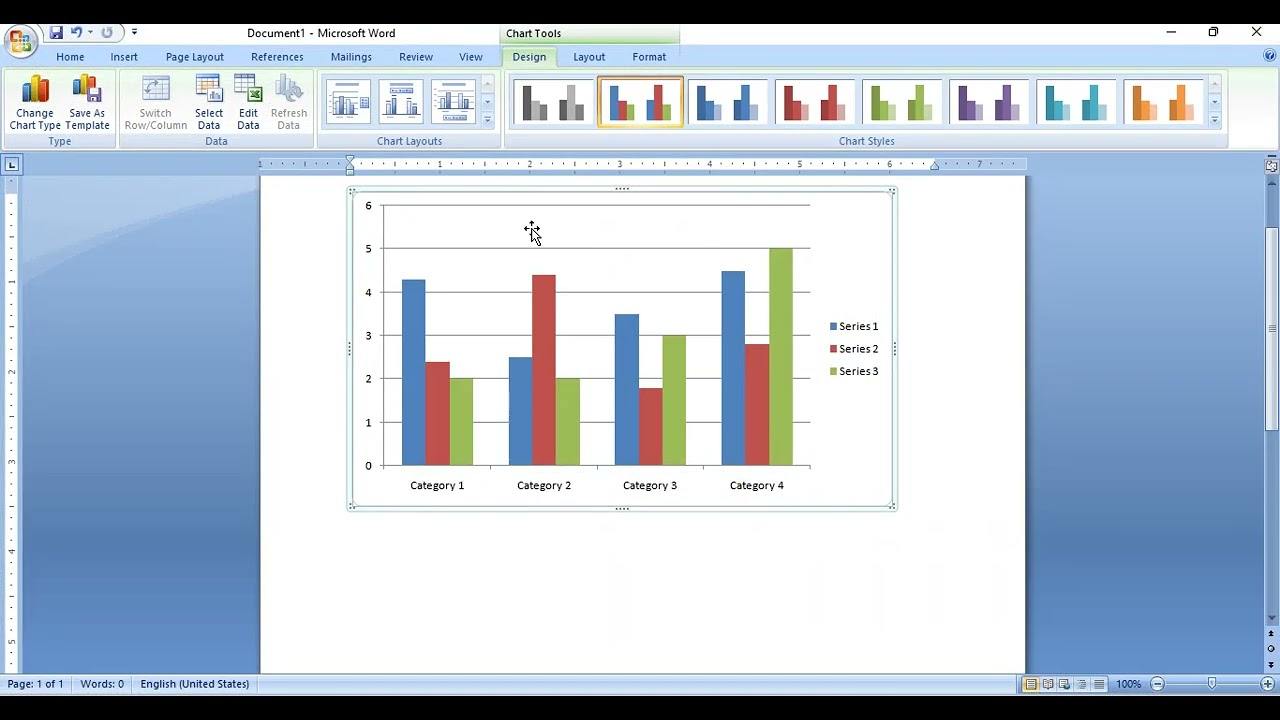Open Edit Data spreadsheet
This screenshot has width=1280, height=720.
pyautogui.click(x=248, y=102)
